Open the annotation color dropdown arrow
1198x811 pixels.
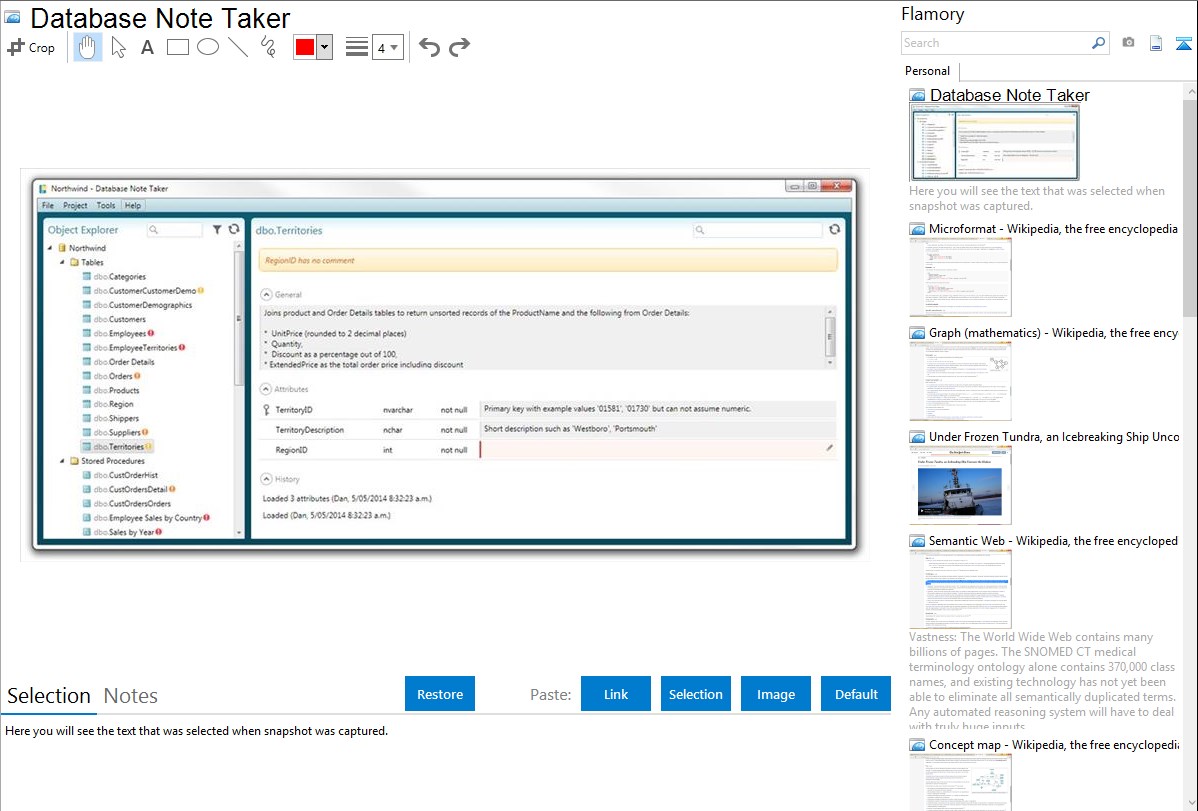325,47
